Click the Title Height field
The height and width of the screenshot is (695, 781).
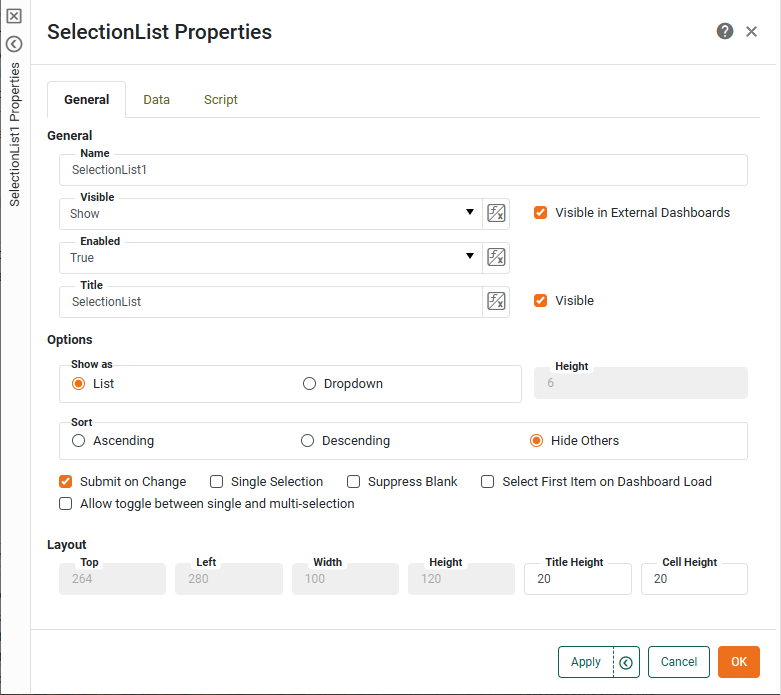click(x=578, y=579)
